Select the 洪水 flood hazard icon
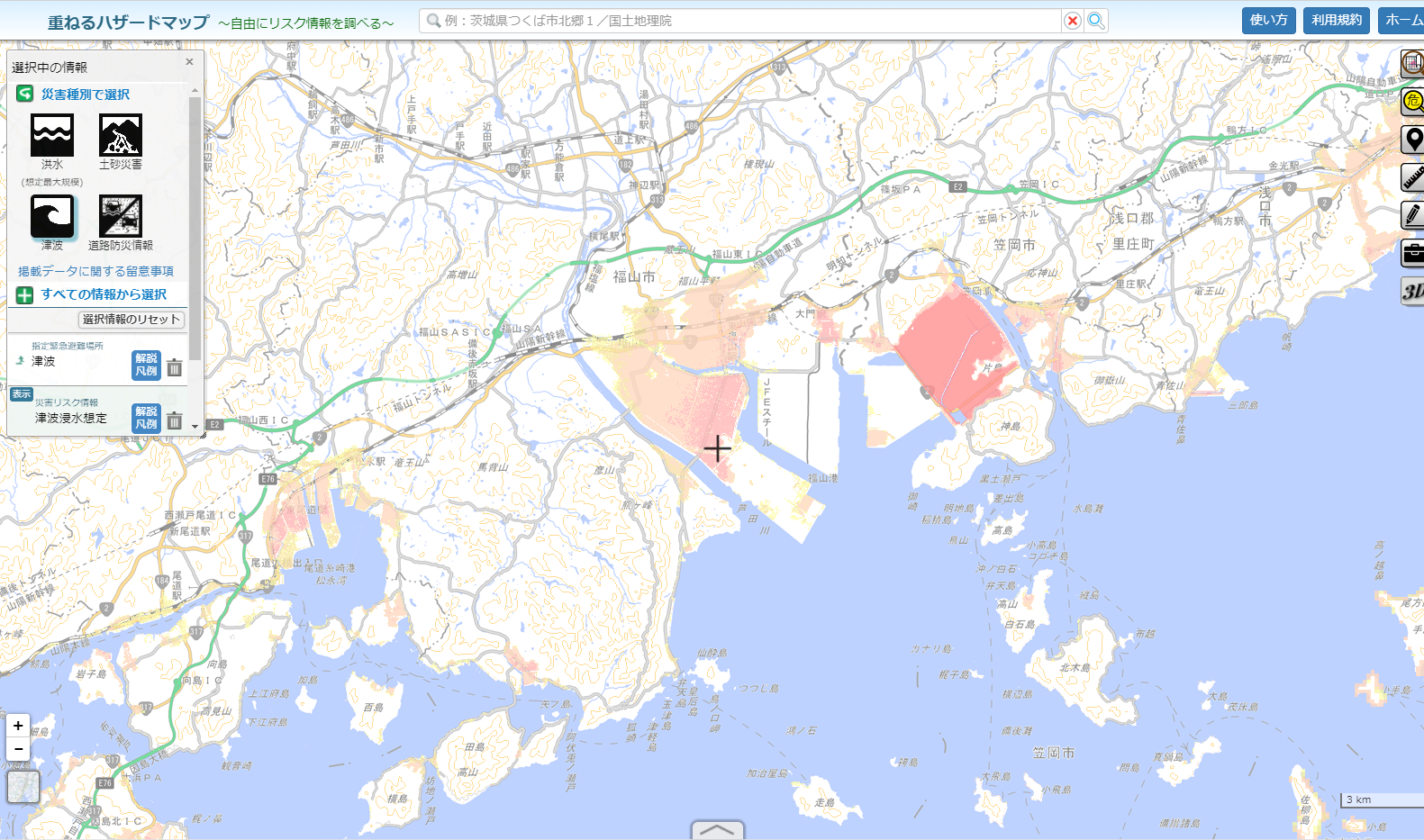 pos(52,135)
